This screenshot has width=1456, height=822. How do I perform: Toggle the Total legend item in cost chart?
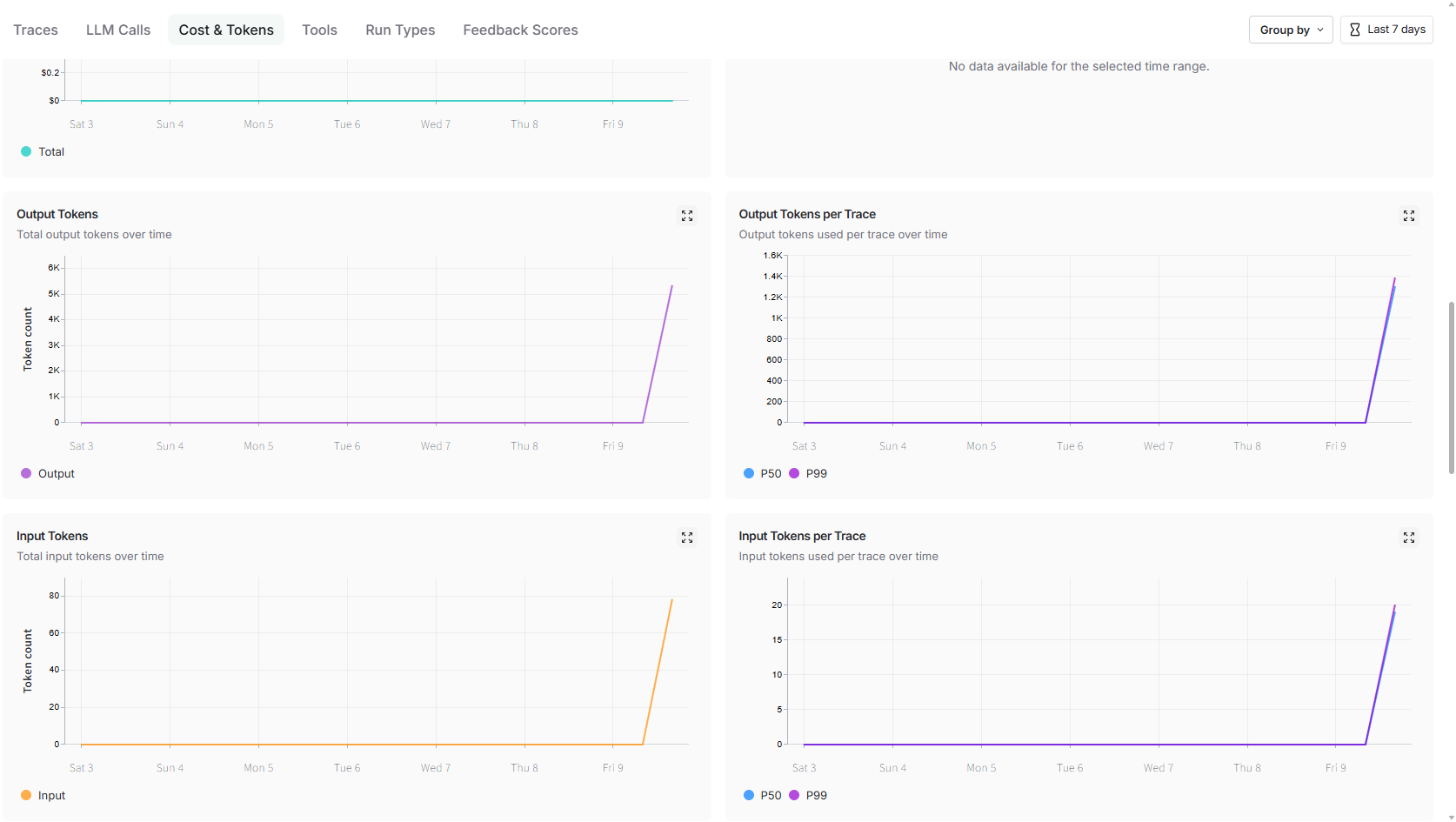pyautogui.click(x=43, y=151)
